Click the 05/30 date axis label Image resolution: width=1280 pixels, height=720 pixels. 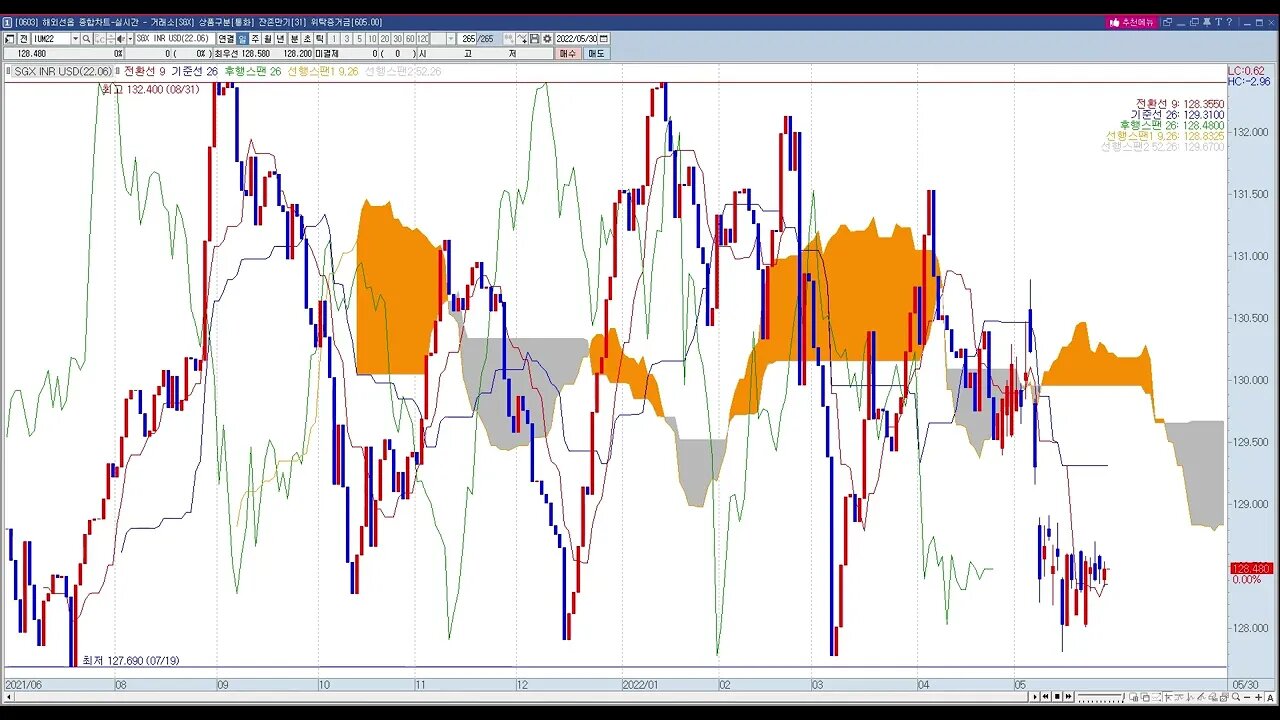pyautogui.click(x=1246, y=684)
